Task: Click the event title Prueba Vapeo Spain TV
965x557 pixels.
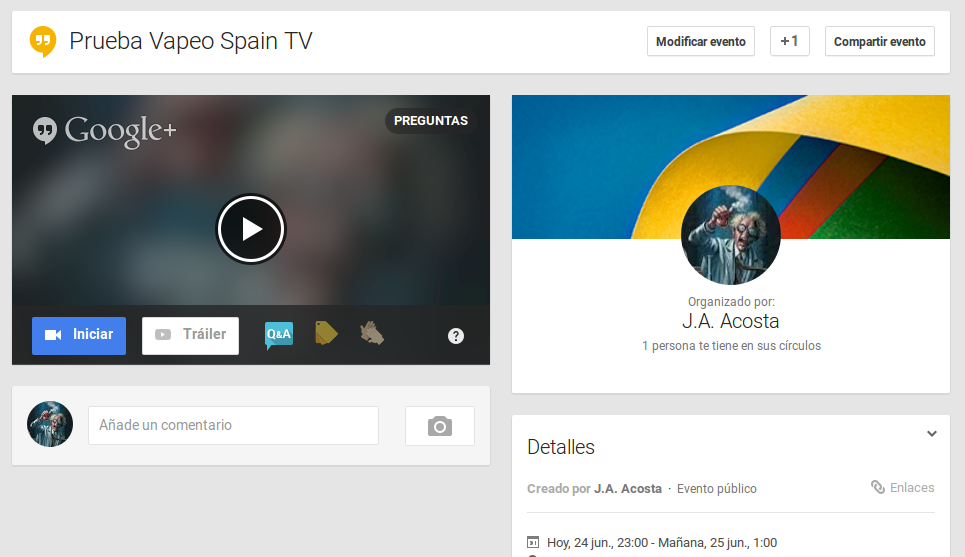Action: pos(191,41)
